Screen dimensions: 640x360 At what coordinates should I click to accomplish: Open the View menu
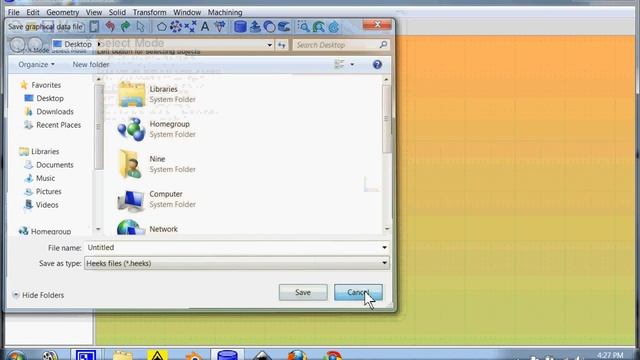94,12
